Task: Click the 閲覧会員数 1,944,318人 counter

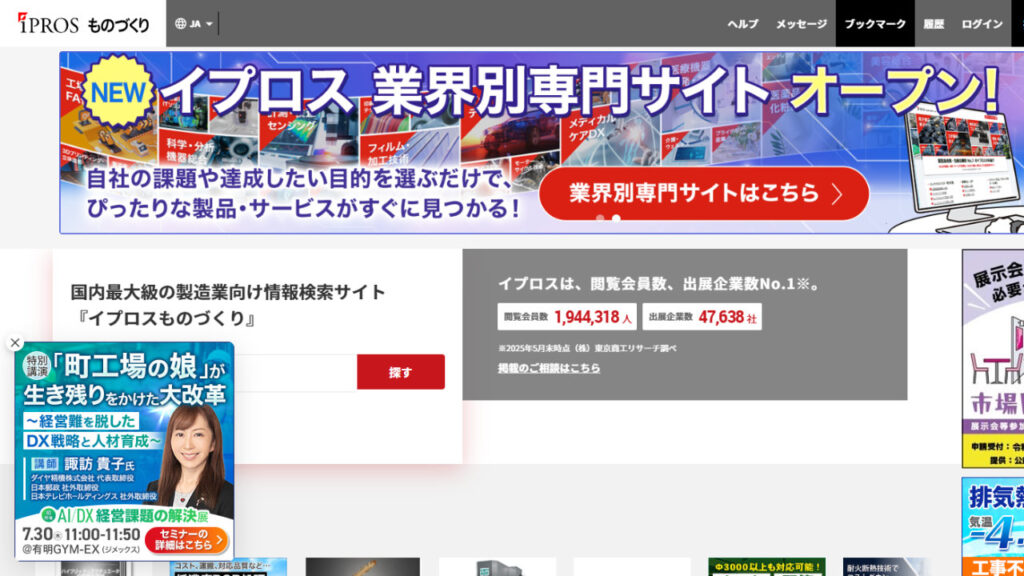Action: pos(566,317)
